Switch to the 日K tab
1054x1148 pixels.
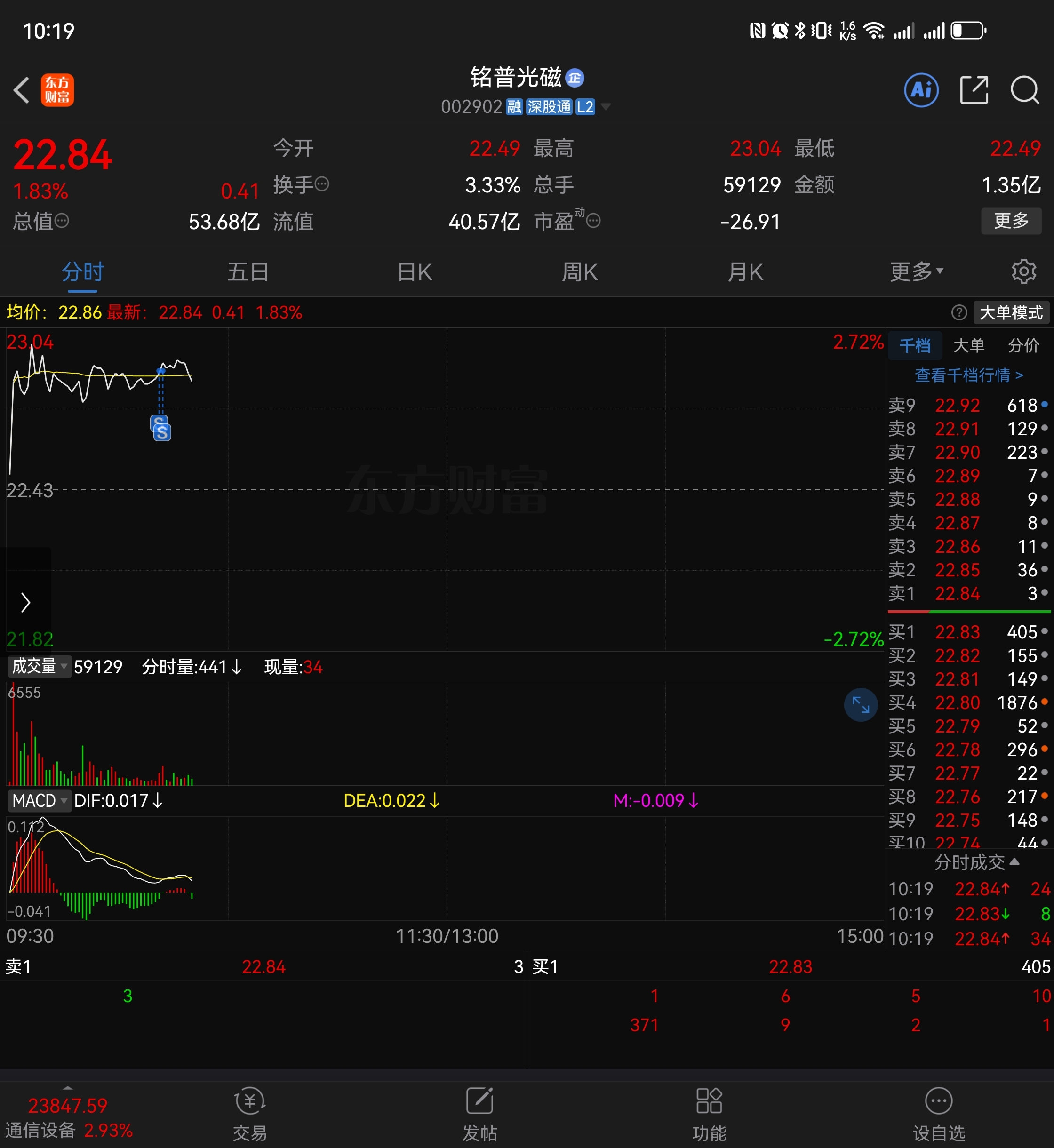[x=415, y=271]
